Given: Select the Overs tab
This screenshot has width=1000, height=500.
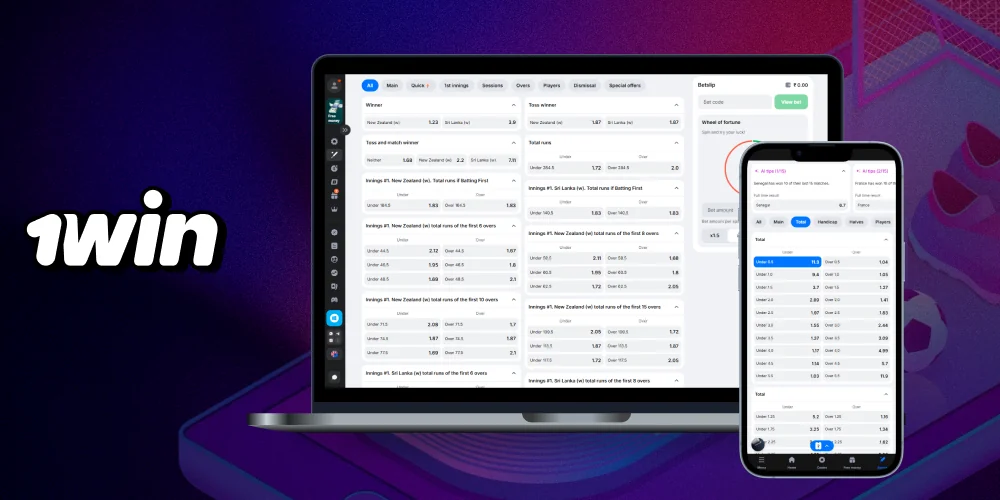Looking at the screenshot, I should tap(523, 85).
